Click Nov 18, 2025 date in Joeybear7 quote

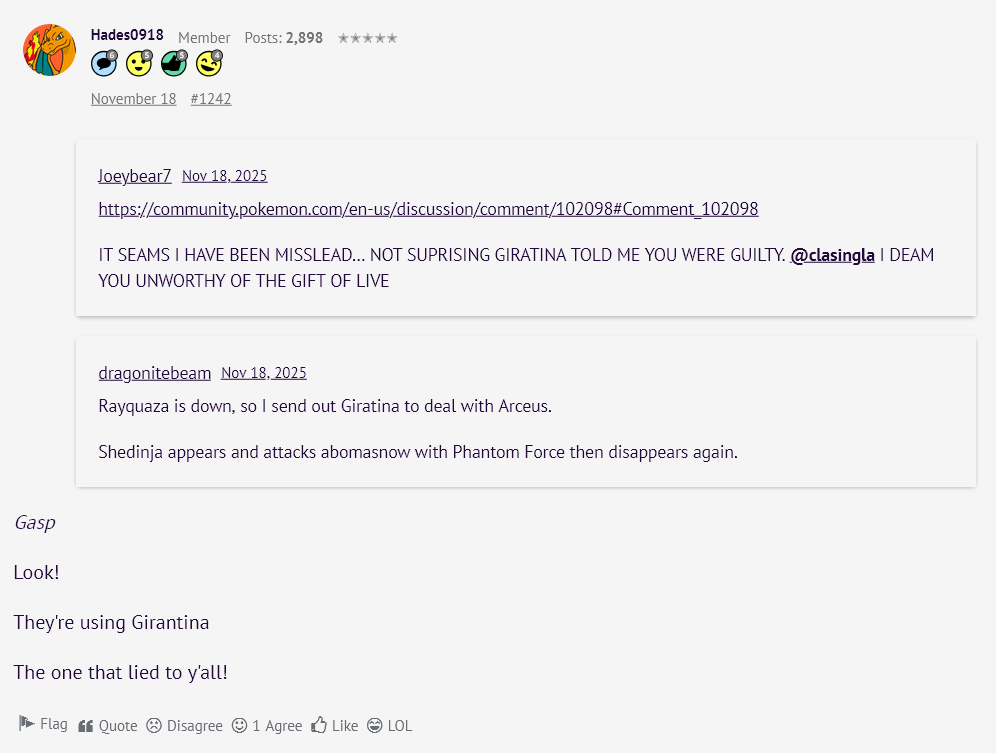pos(224,176)
